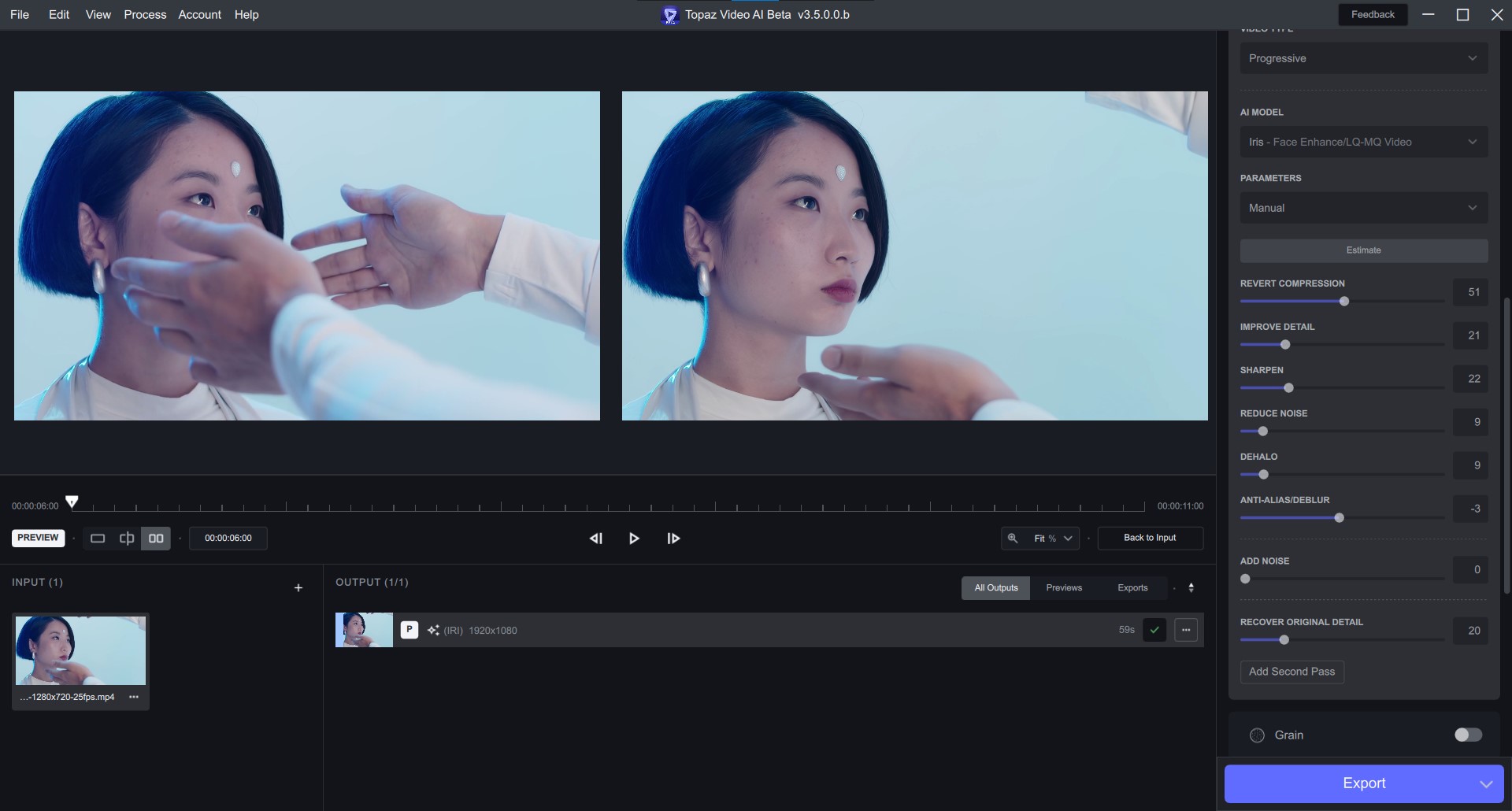1512x811 pixels.
Task: Switch to split view compare icon
Action: (127, 539)
